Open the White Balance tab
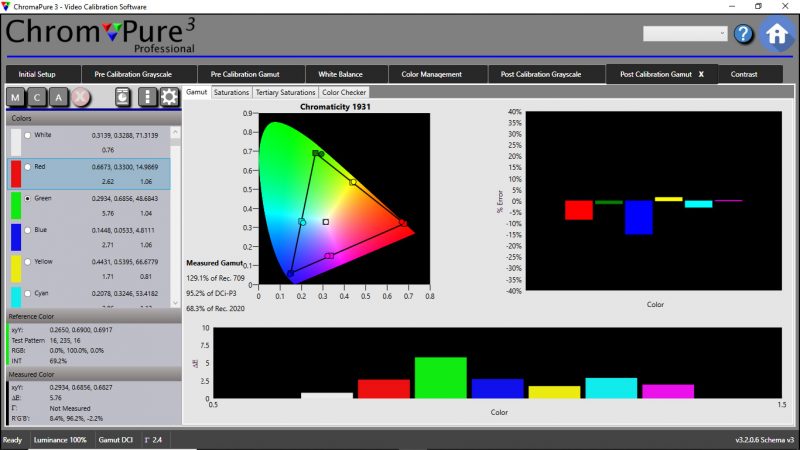This screenshot has width=800, height=450. [x=340, y=74]
